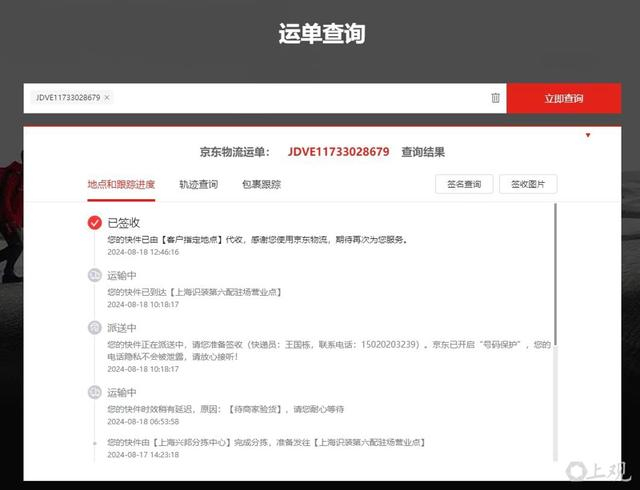Click the tracking list scrollbar

pyautogui.click(x=555, y=274)
